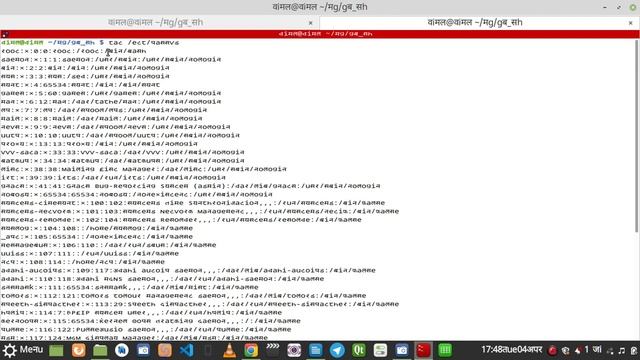The width and height of the screenshot is (640, 360).
Task: Open the Qt application icon
Action: click(359, 350)
